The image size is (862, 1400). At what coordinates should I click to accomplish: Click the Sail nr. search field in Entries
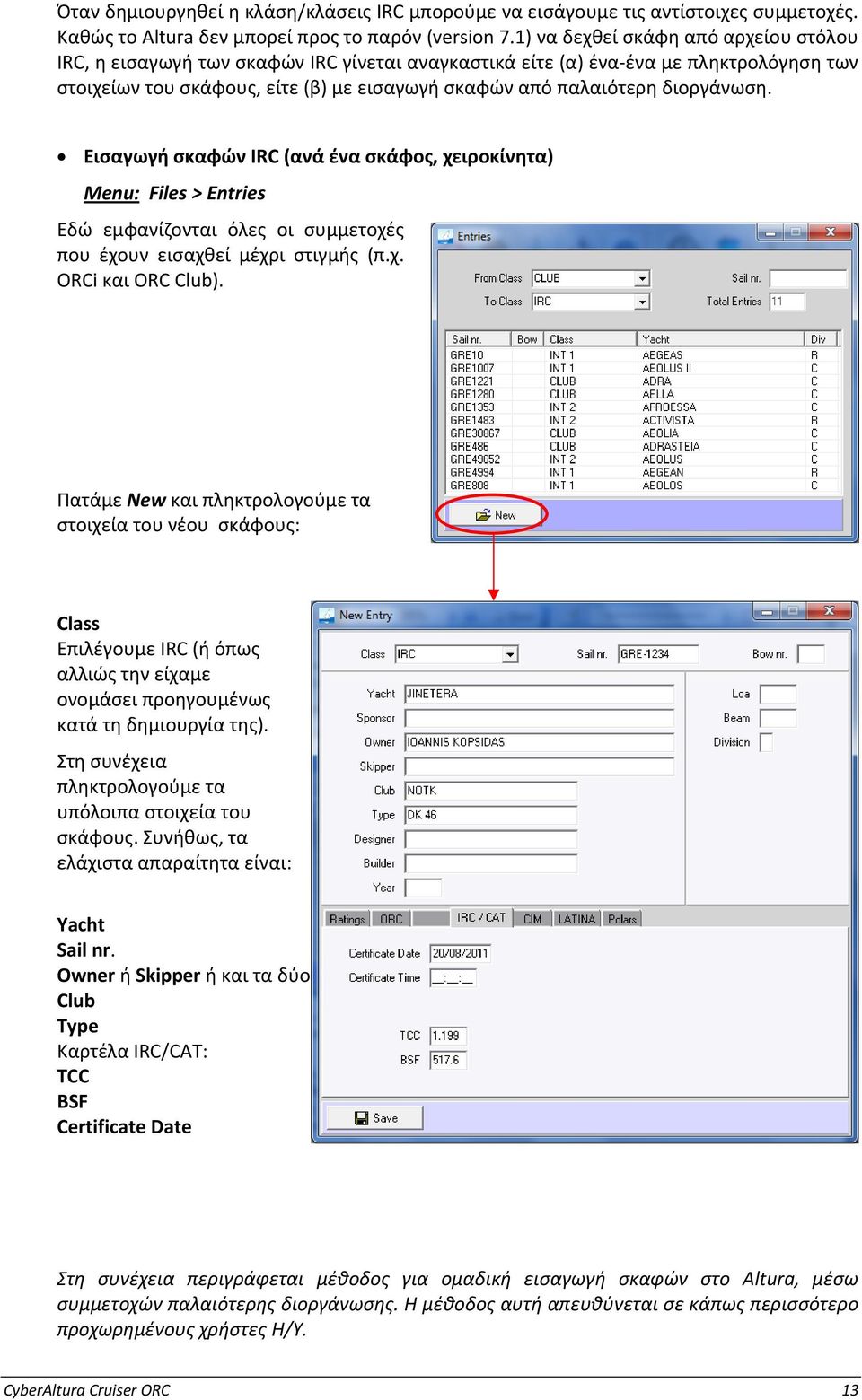pyautogui.click(x=808, y=278)
